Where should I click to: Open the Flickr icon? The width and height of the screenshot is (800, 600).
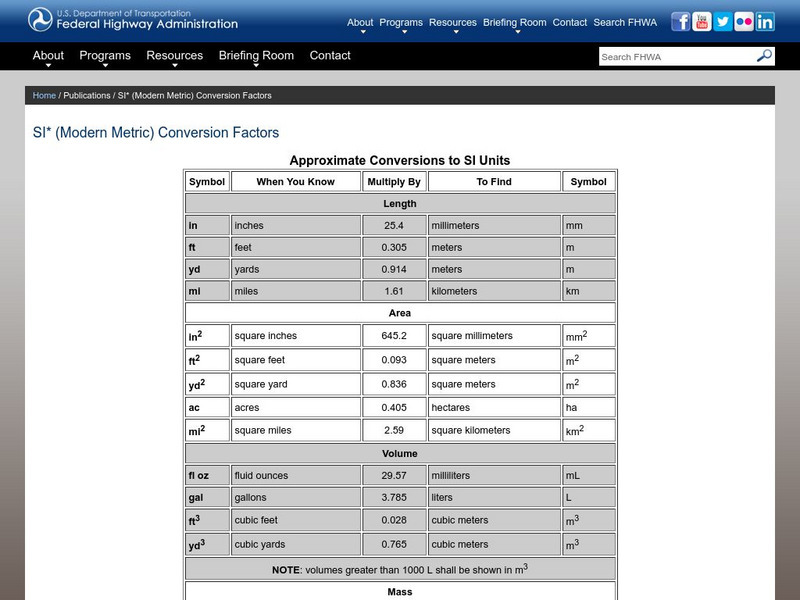(x=744, y=22)
